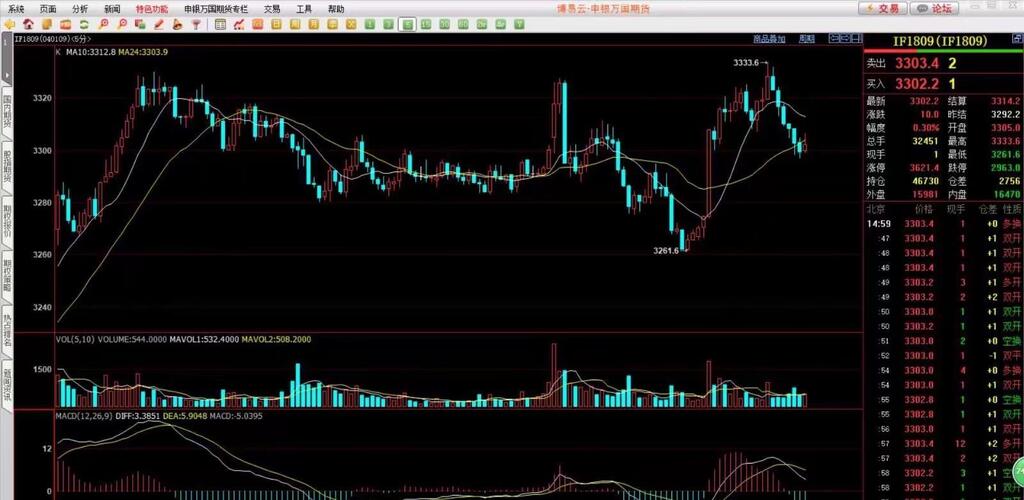The height and width of the screenshot is (500, 1024).
Task: Click the 14:59 trade tick row
Action: pyautogui.click(x=943, y=224)
